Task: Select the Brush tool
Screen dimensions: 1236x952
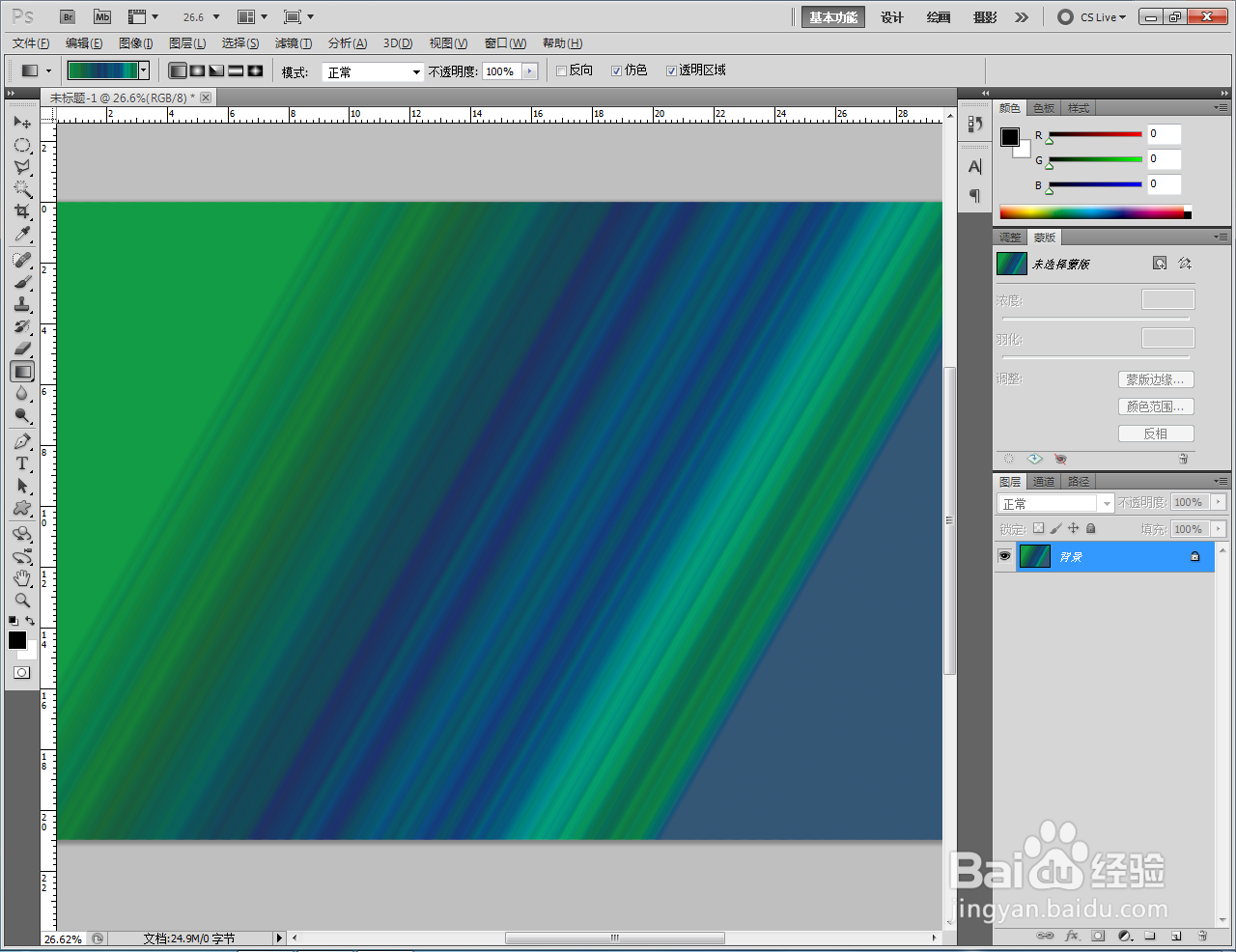Action: [x=22, y=282]
